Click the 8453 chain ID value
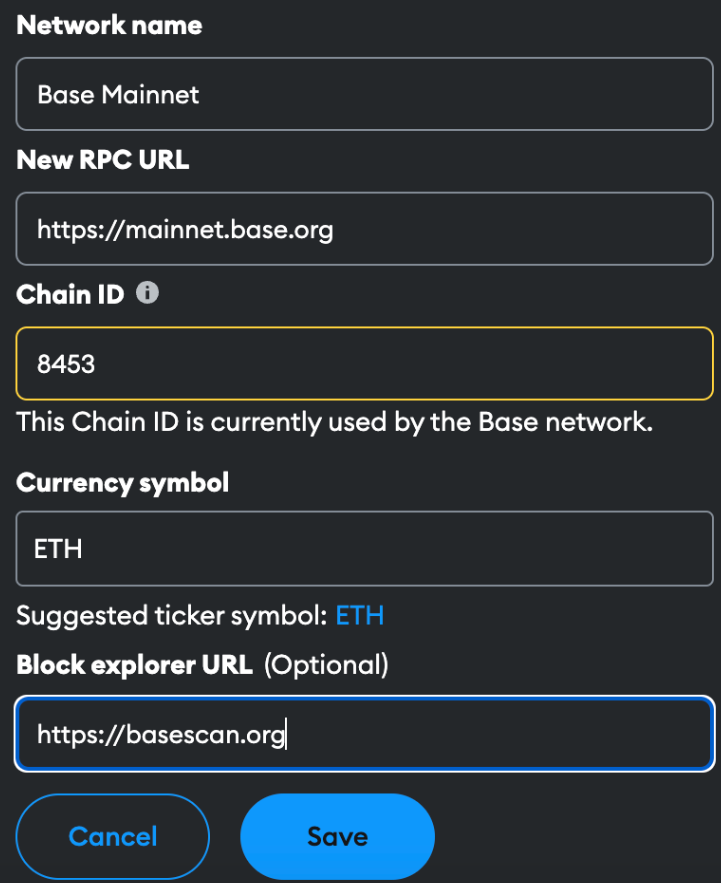Image resolution: width=721 pixels, height=883 pixels. (66, 363)
